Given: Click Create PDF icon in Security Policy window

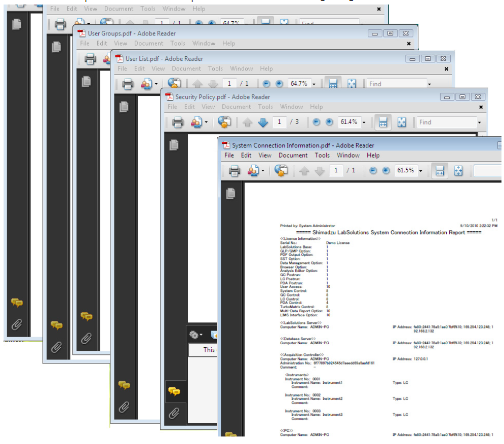Looking at the screenshot, I should click(196, 122).
